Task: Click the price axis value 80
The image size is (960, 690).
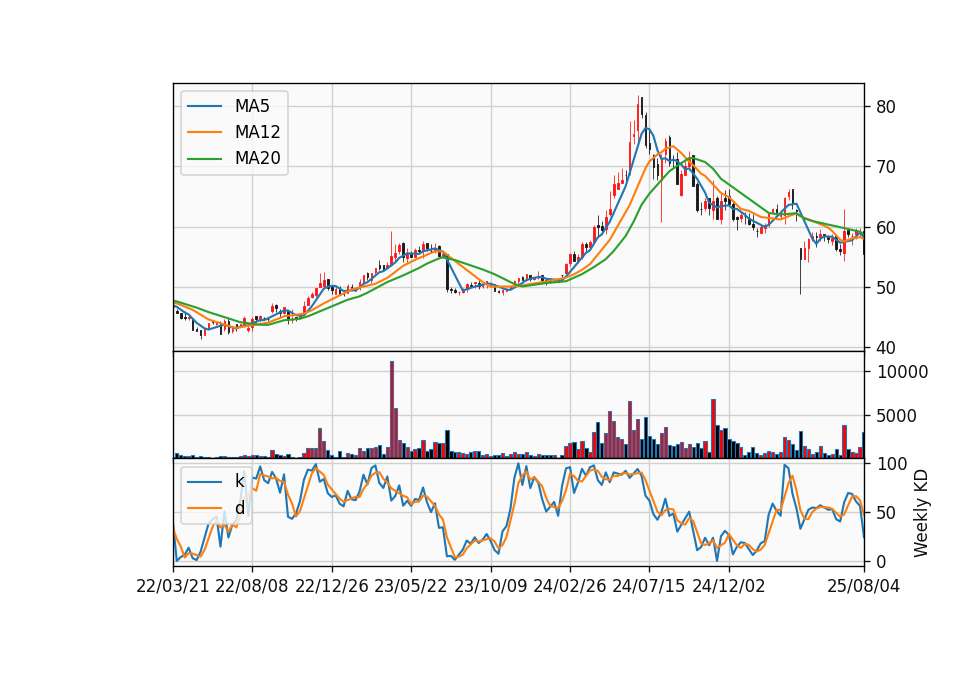Action: pos(886,107)
